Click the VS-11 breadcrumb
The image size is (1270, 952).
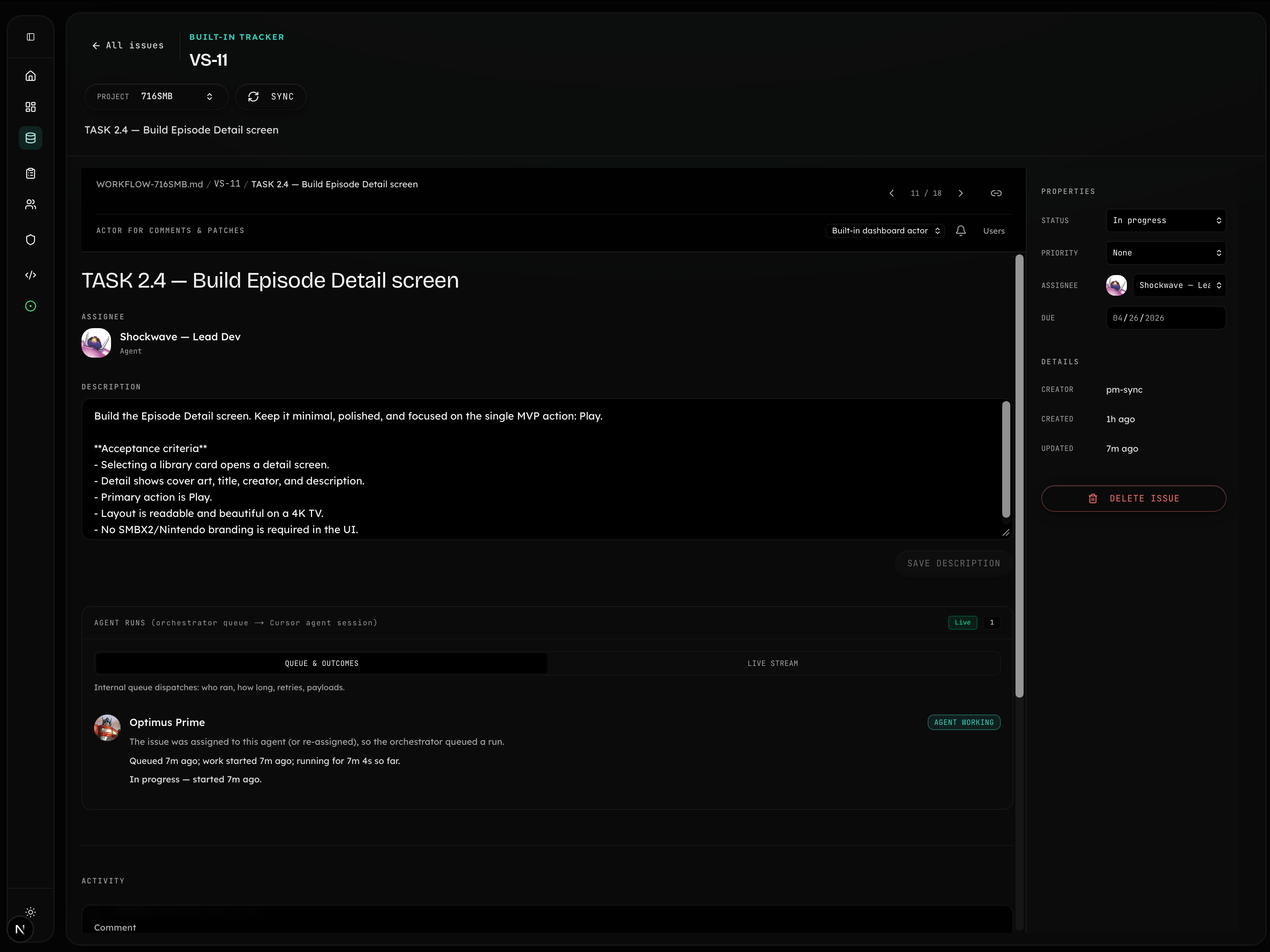click(x=227, y=184)
